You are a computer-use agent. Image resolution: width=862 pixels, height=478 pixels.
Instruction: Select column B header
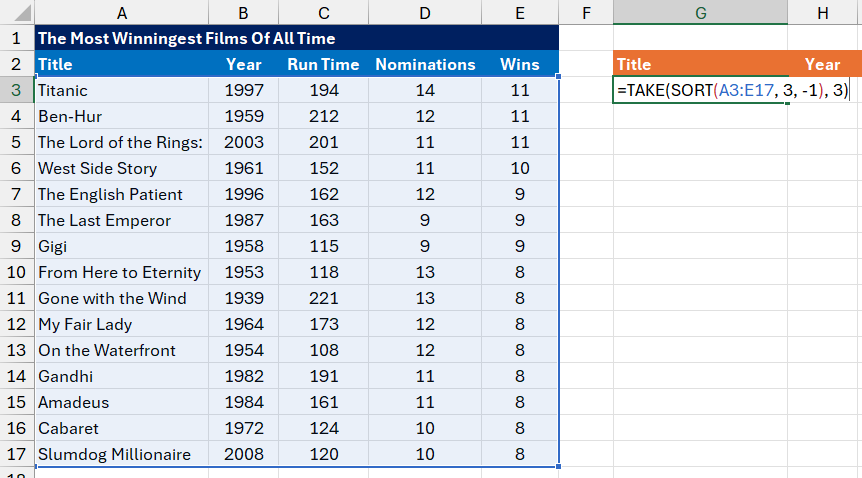[x=244, y=13]
